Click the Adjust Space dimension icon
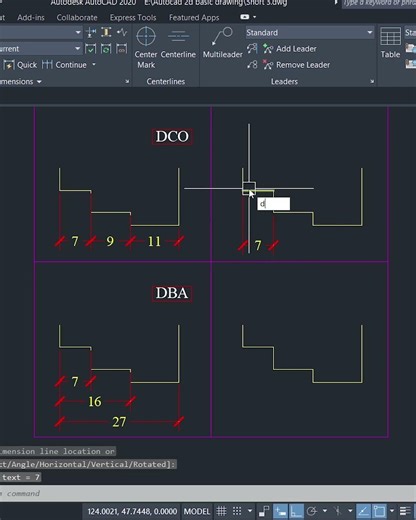416x520 pixels. pyautogui.click(x=106, y=32)
